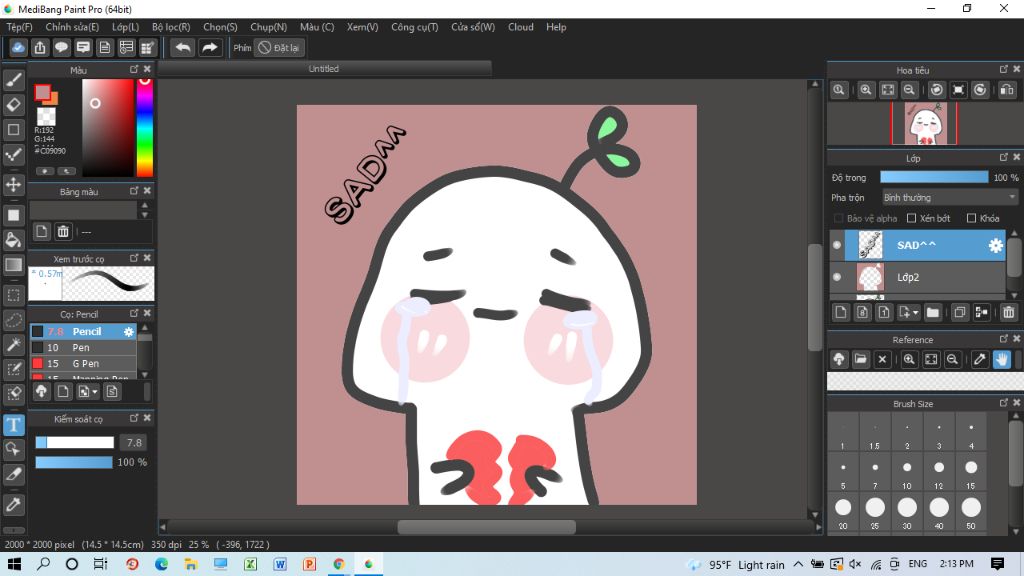This screenshot has width=1024, height=576.
Task: Select the Eraser tool
Action: [14, 104]
